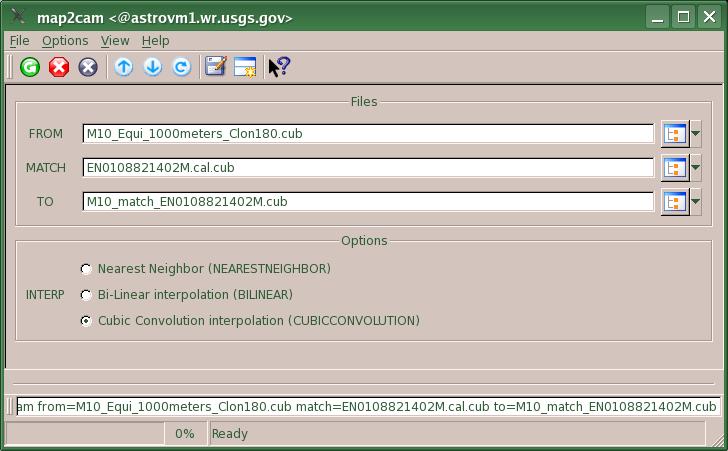Expand the MATCH file dropdown arrow
The width and height of the screenshot is (728, 451).
pos(696,168)
